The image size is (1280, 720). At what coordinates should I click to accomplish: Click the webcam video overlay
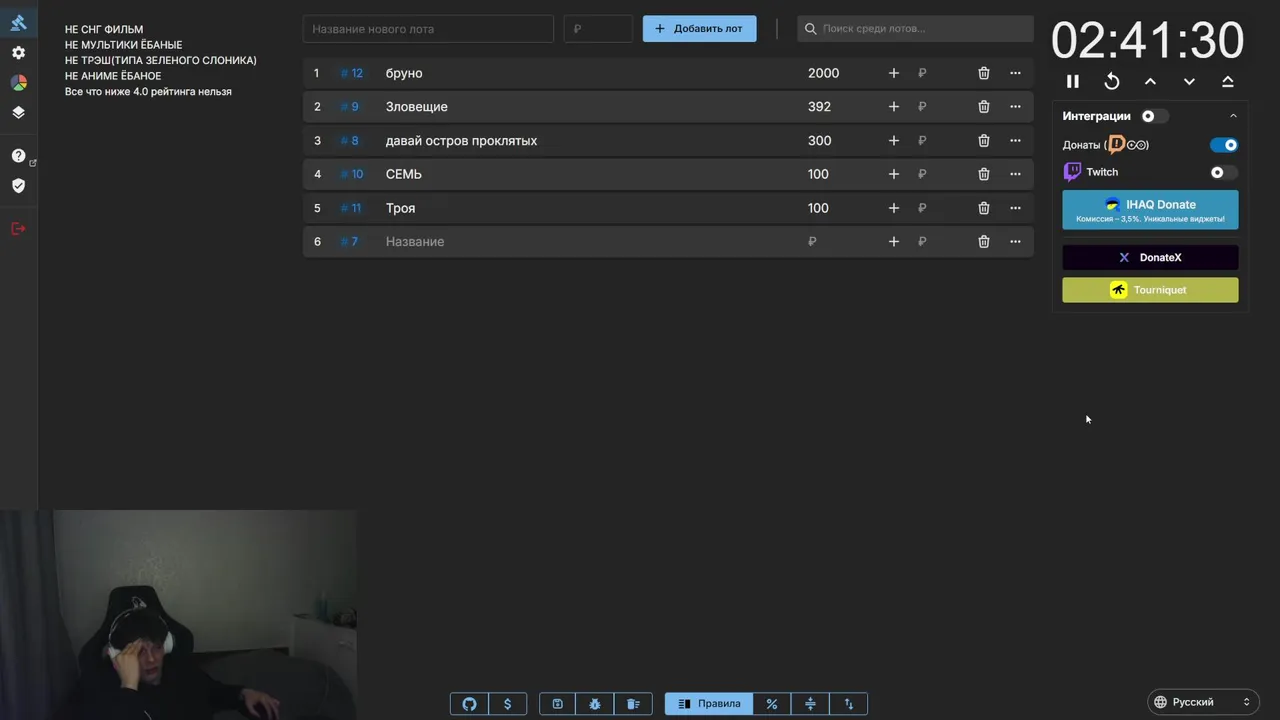(x=178, y=615)
